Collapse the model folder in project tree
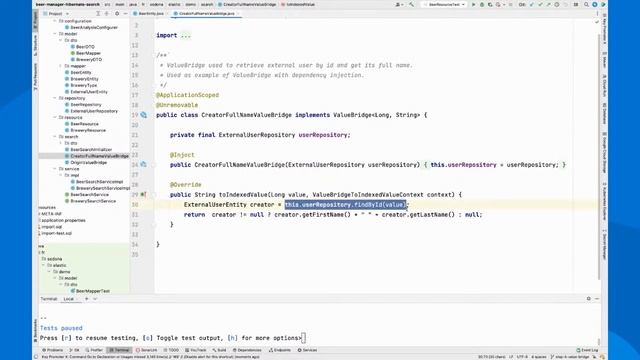 click(x=56, y=34)
